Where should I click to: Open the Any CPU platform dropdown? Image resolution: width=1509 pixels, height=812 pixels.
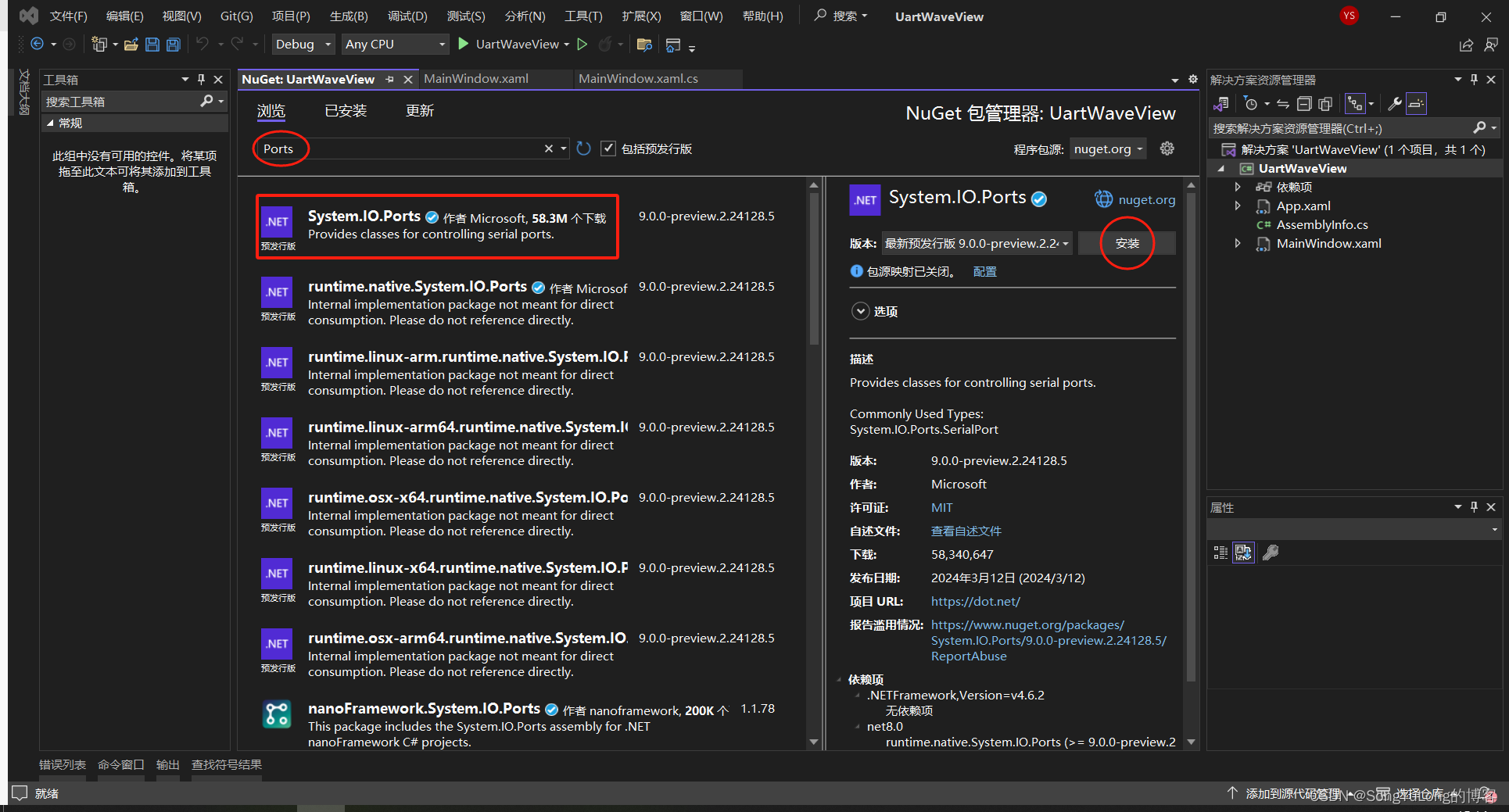(396, 45)
